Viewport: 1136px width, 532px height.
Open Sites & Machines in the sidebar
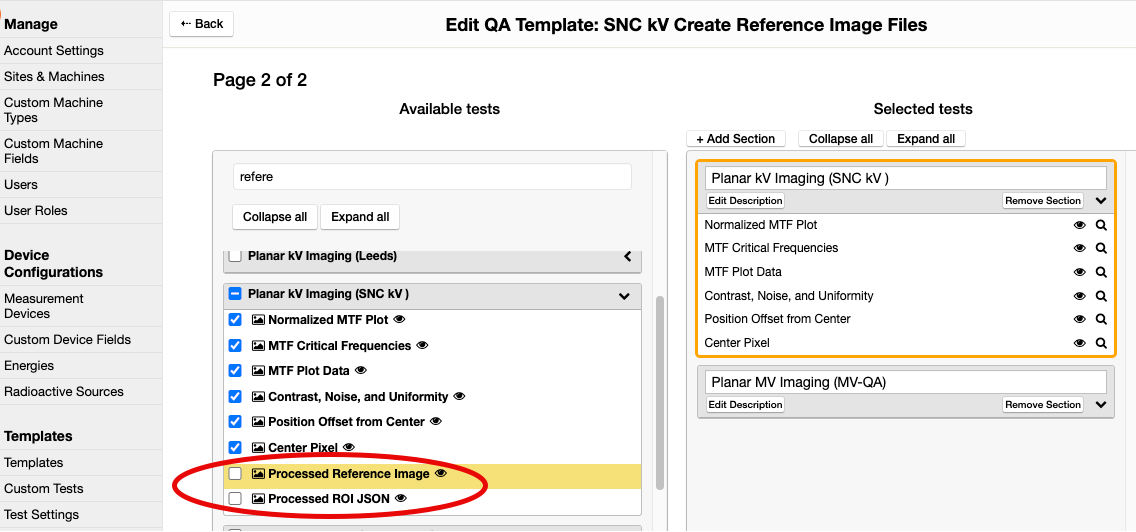54,77
